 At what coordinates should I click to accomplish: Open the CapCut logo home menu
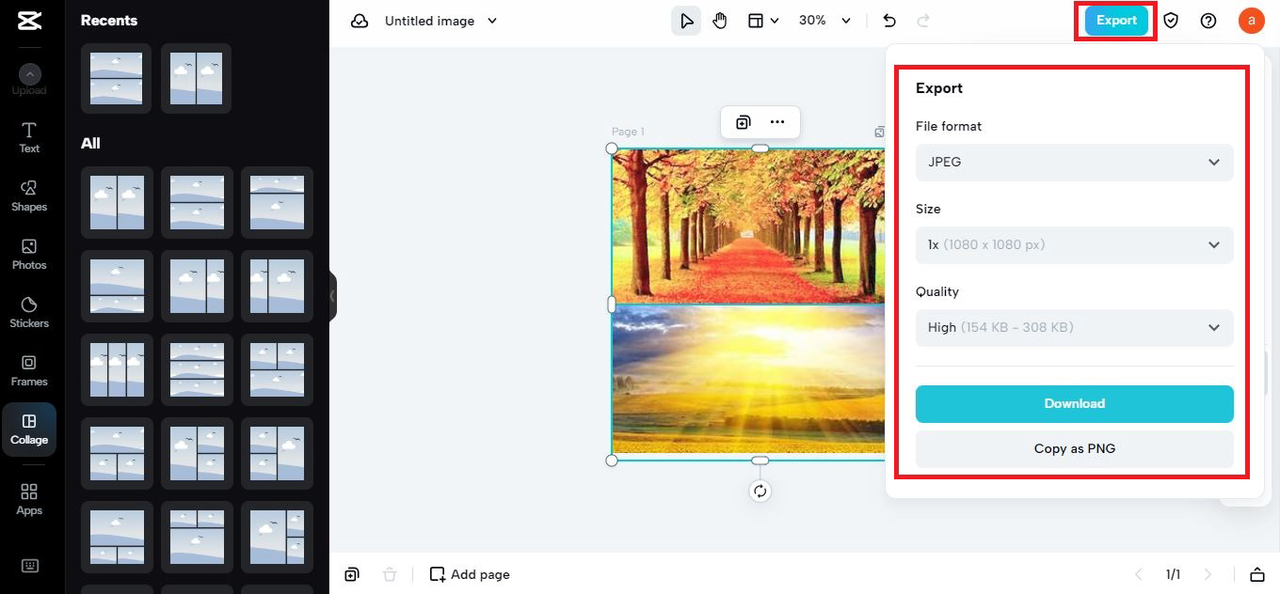[29, 20]
